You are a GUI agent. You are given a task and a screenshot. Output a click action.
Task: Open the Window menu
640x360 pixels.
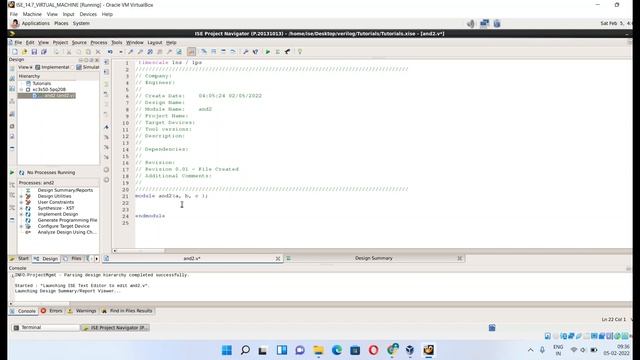(x=135, y=42)
